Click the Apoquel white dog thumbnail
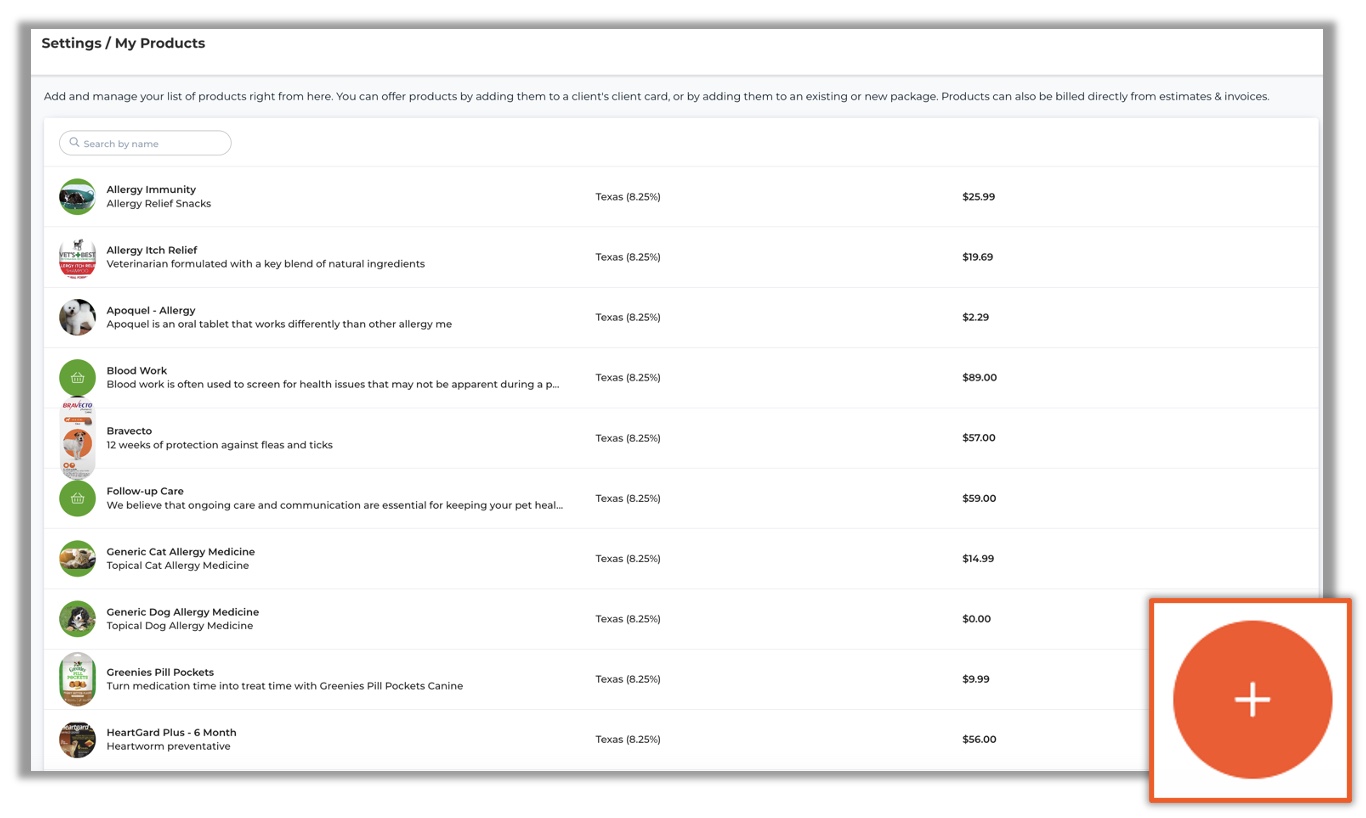This screenshot has width=1366, height=818. click(x=77, y=318)
